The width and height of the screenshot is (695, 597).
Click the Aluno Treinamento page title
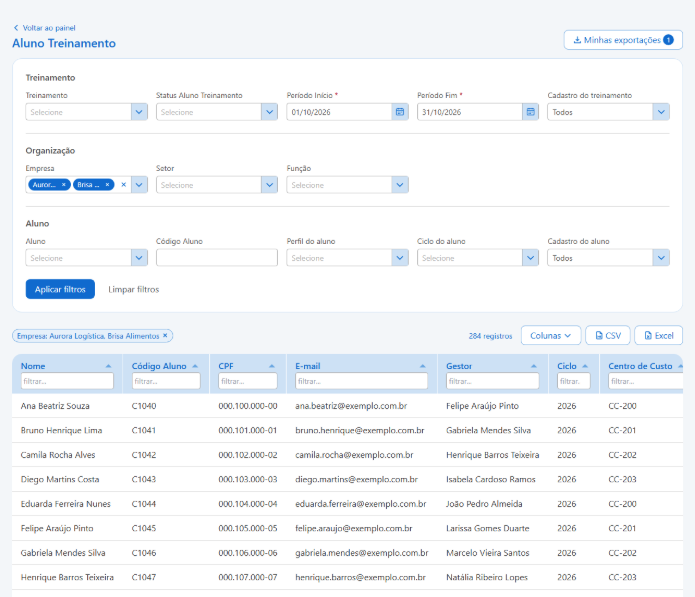point(64,43)
